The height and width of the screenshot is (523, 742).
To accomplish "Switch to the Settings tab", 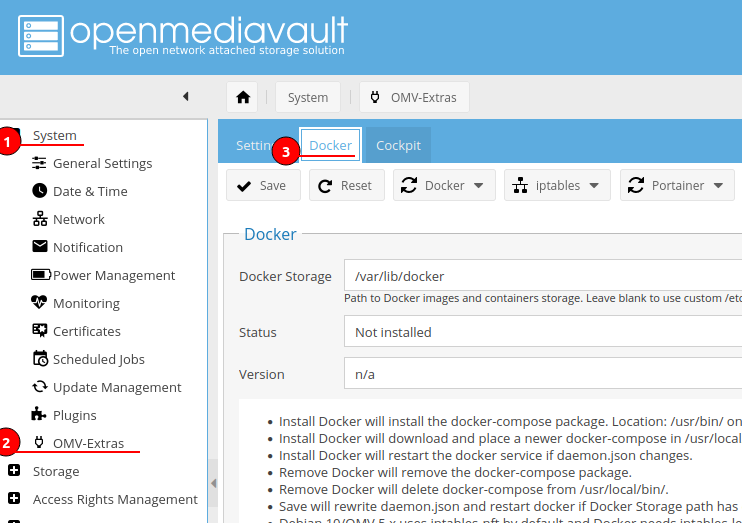I will [255, 145].
